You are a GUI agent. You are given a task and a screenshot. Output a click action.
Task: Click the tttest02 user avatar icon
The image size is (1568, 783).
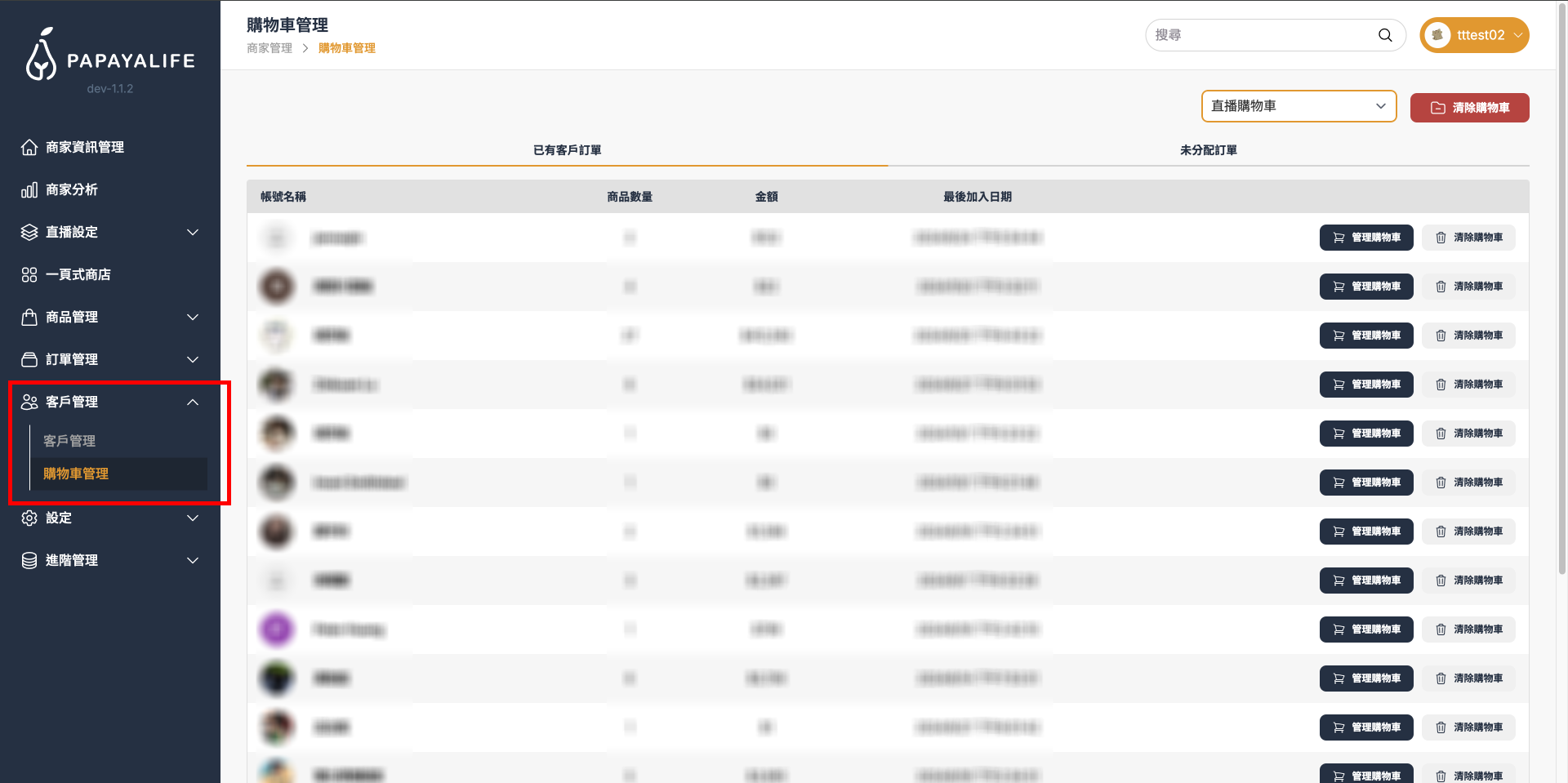coord(1437,35)
